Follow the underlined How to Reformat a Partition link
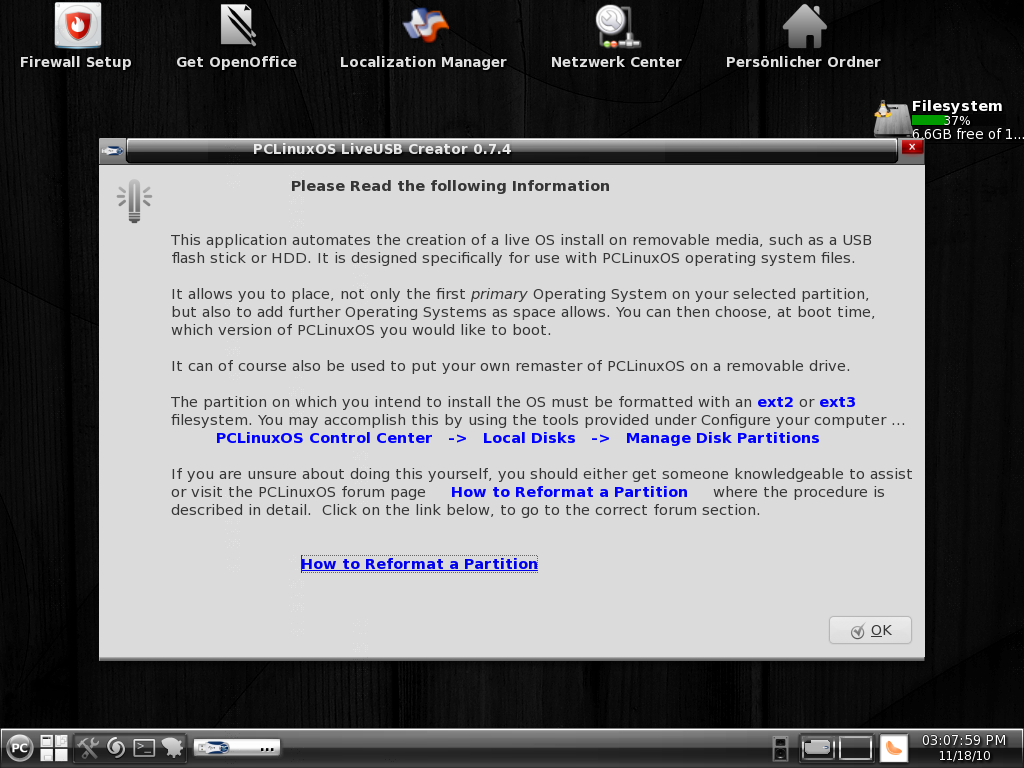 click(x=419, y=564)
